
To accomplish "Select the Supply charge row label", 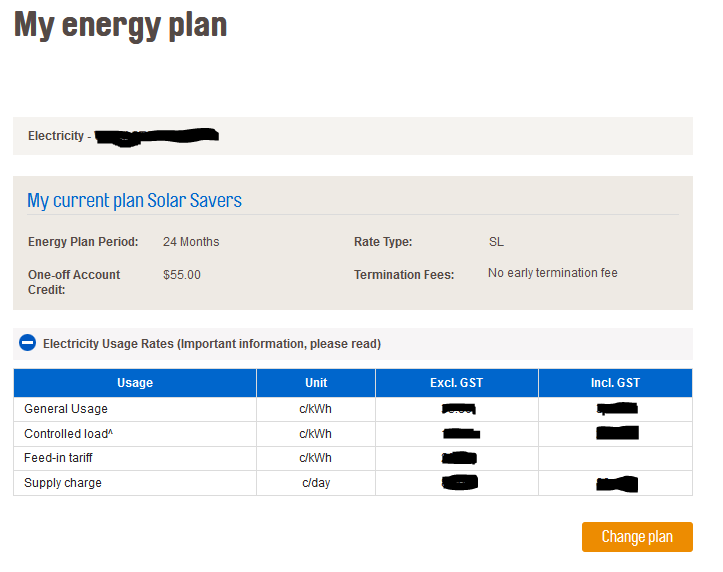I will click(x=63, y=483).
